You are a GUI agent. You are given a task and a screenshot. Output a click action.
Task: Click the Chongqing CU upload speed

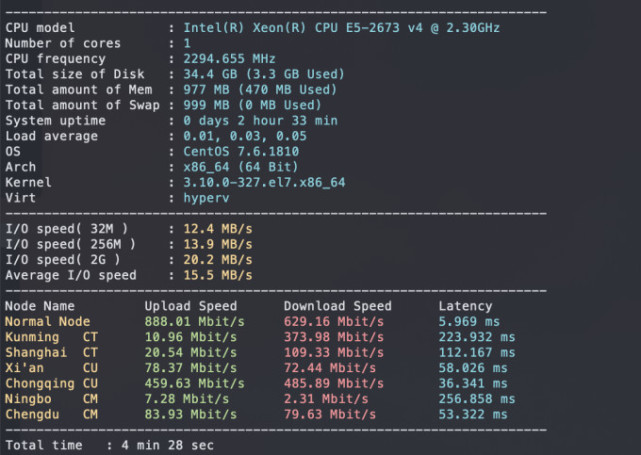tap(194, 383)
